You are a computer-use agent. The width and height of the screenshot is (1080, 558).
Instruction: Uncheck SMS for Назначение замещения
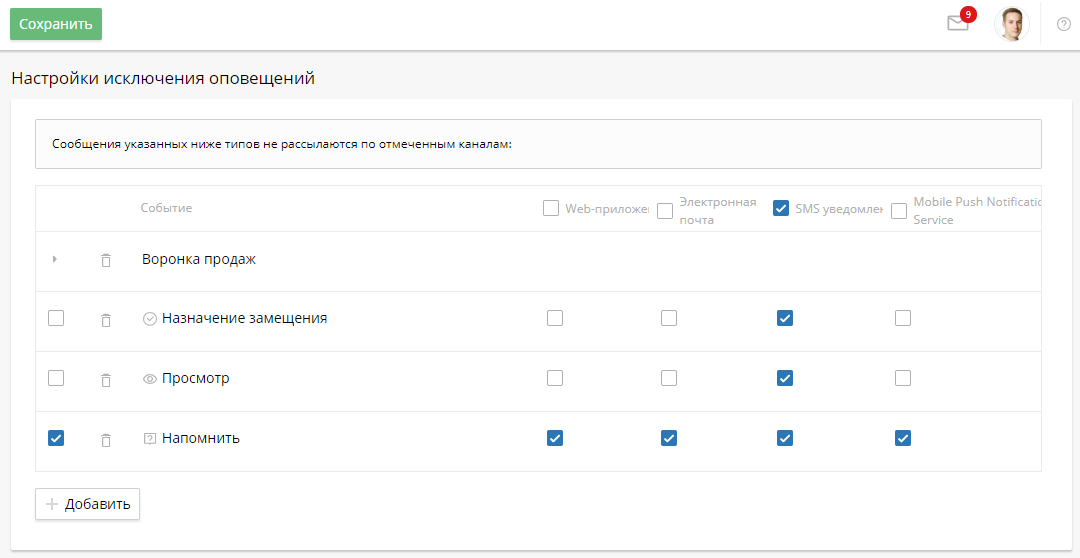click(x=785, y=318)
